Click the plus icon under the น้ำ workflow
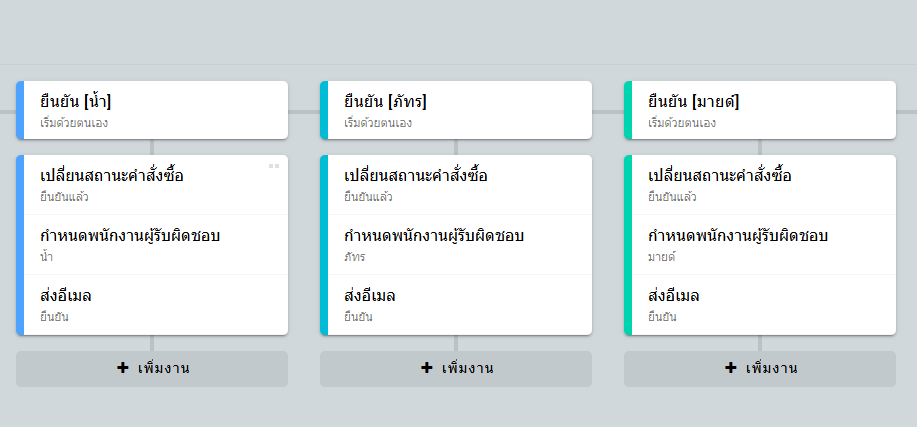 [123, 368]
